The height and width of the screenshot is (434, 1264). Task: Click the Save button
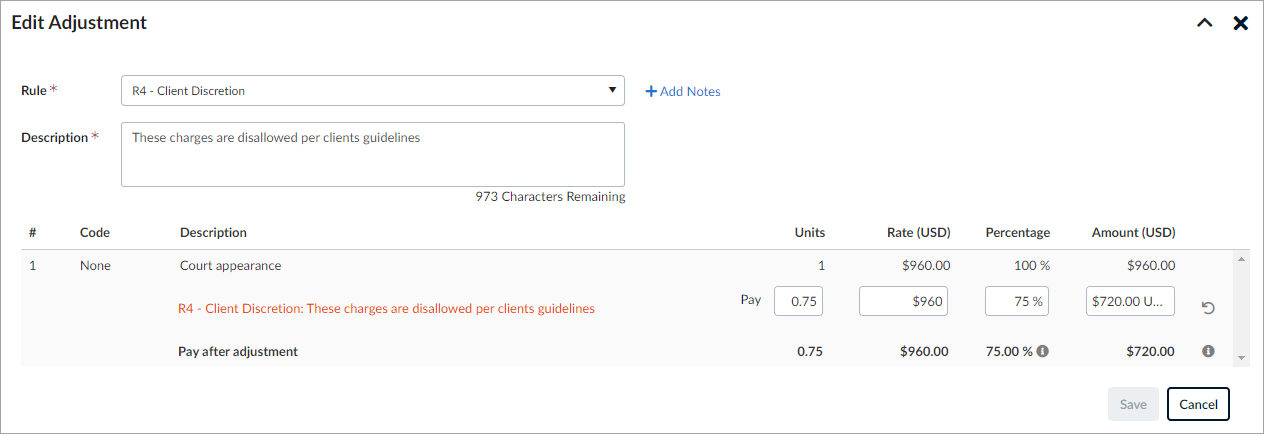pos(1133,404)
